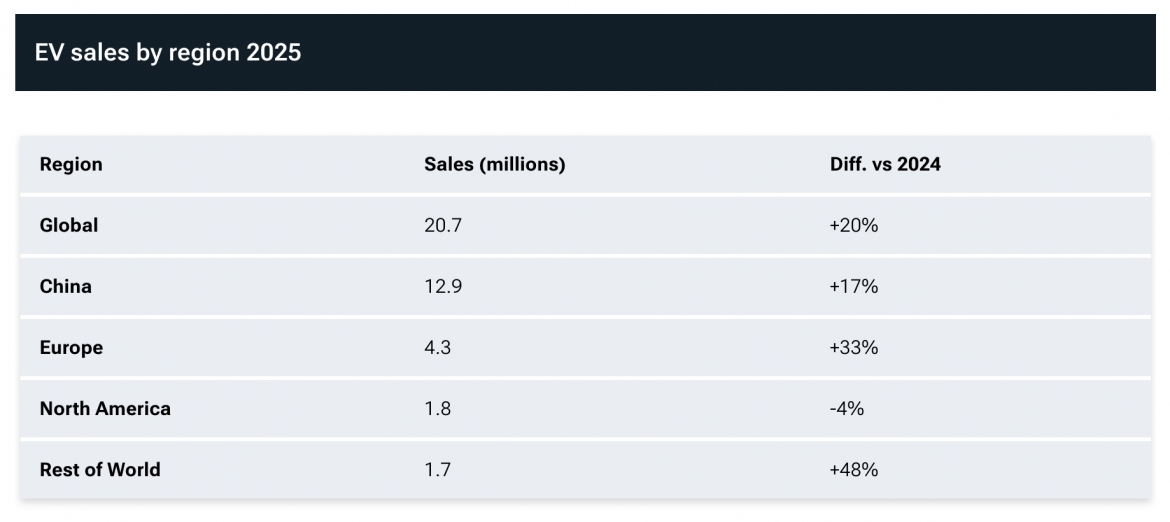Select the North America row label
1170x522 pixels.
click(x=105, y=409)
